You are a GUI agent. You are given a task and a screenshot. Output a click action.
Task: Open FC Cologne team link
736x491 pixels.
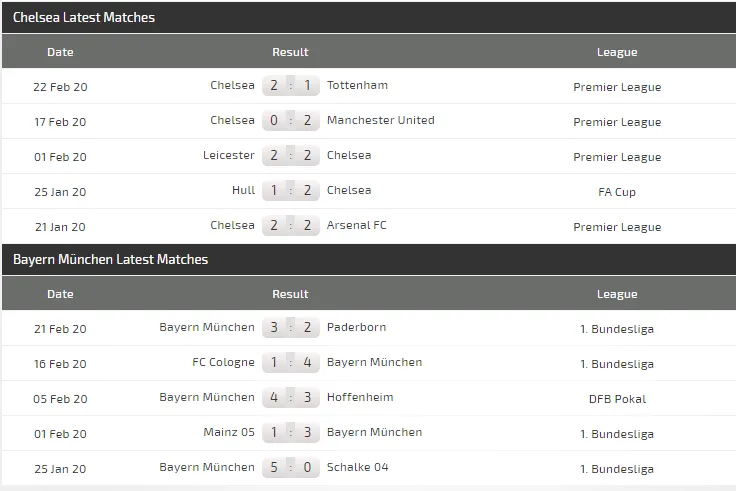[x=223, y=363]
